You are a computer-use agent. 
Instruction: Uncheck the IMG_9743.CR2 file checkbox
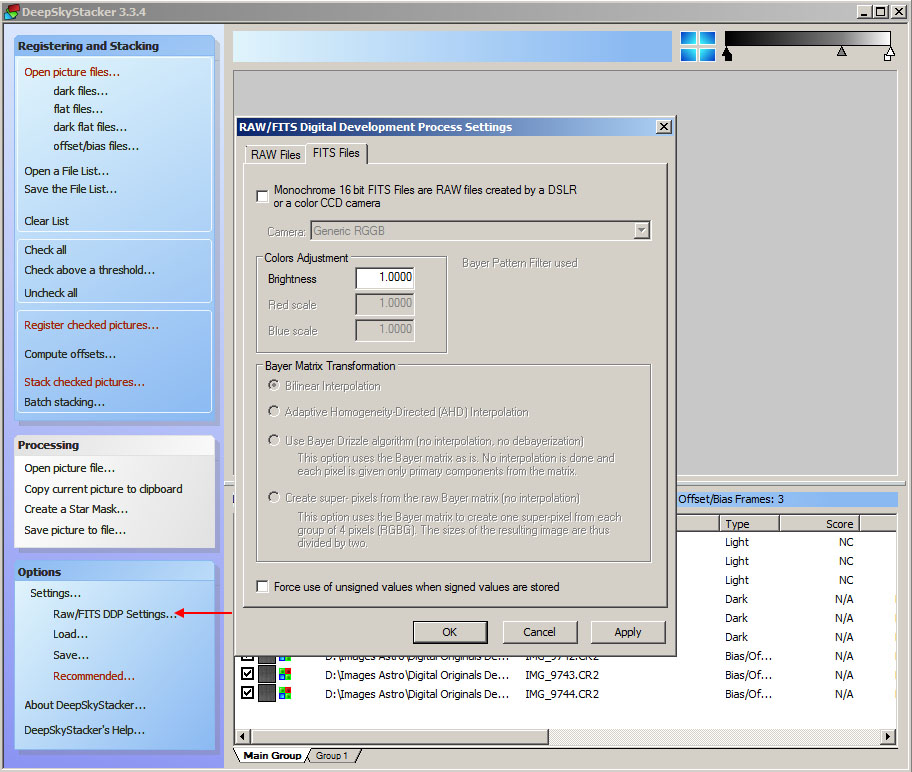[x=248, y=674]
